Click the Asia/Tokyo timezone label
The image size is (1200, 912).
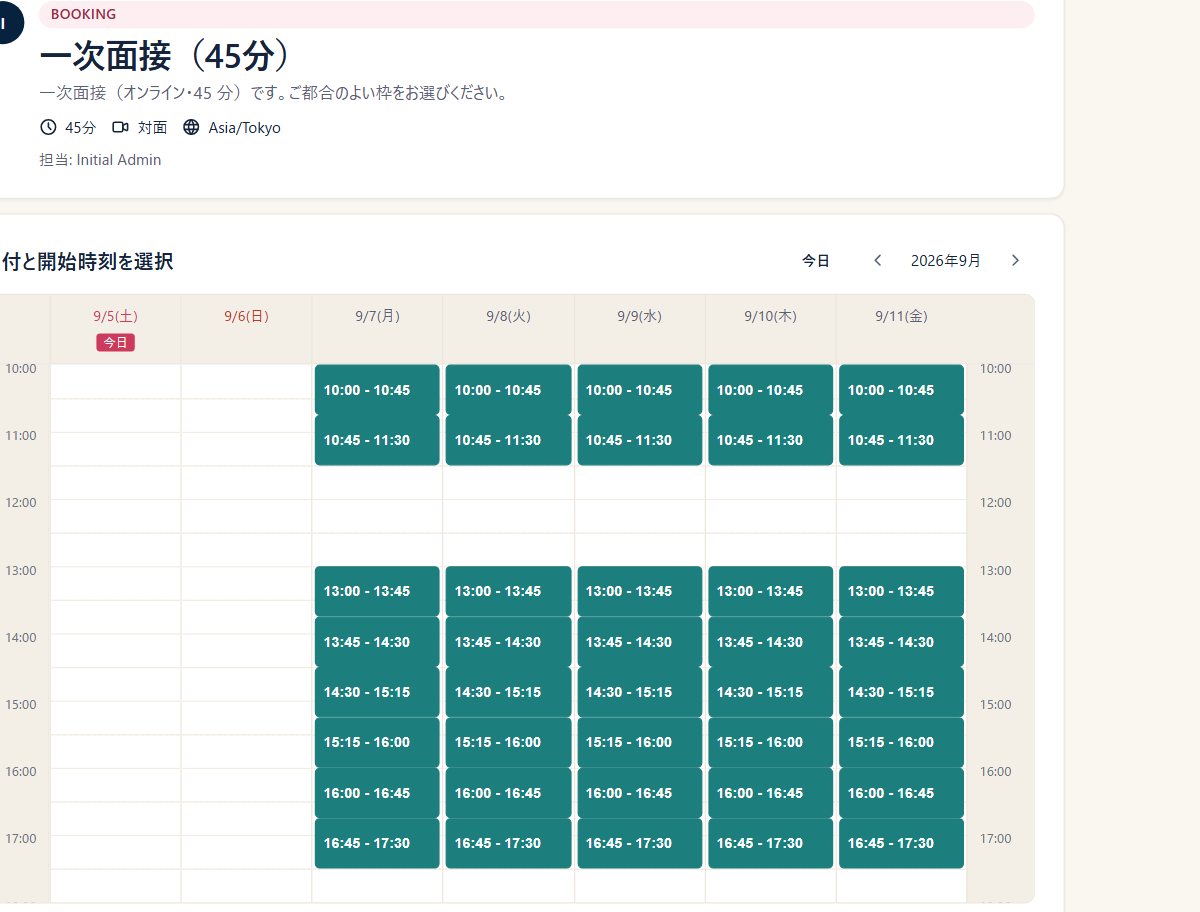pos(245,128)
